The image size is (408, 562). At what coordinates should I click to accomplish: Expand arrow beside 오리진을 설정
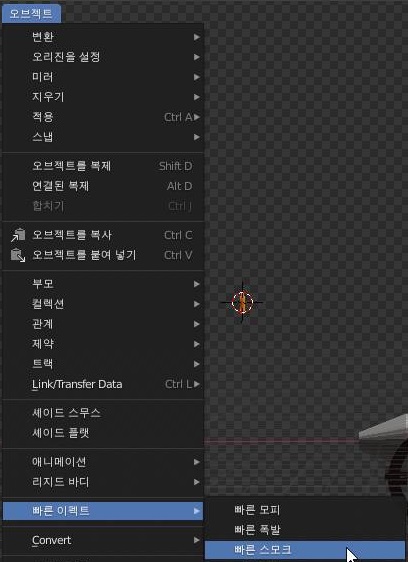pyautogui.click(x=196, y=57)
